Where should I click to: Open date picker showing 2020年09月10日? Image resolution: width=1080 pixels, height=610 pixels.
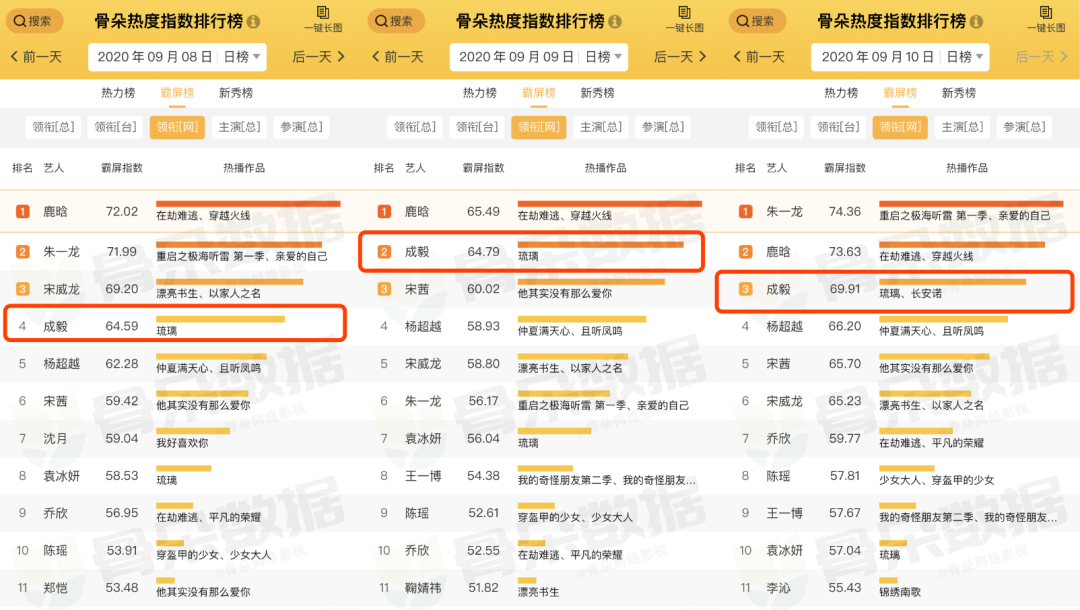(x=878, y=57)
